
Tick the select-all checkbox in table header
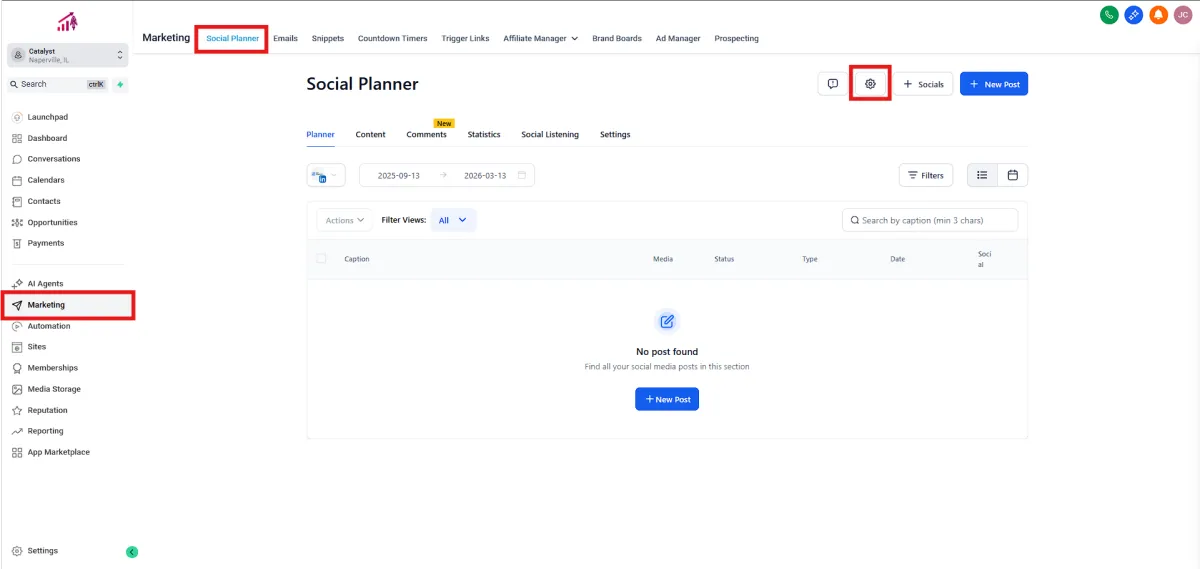click(x=321, y=258)
